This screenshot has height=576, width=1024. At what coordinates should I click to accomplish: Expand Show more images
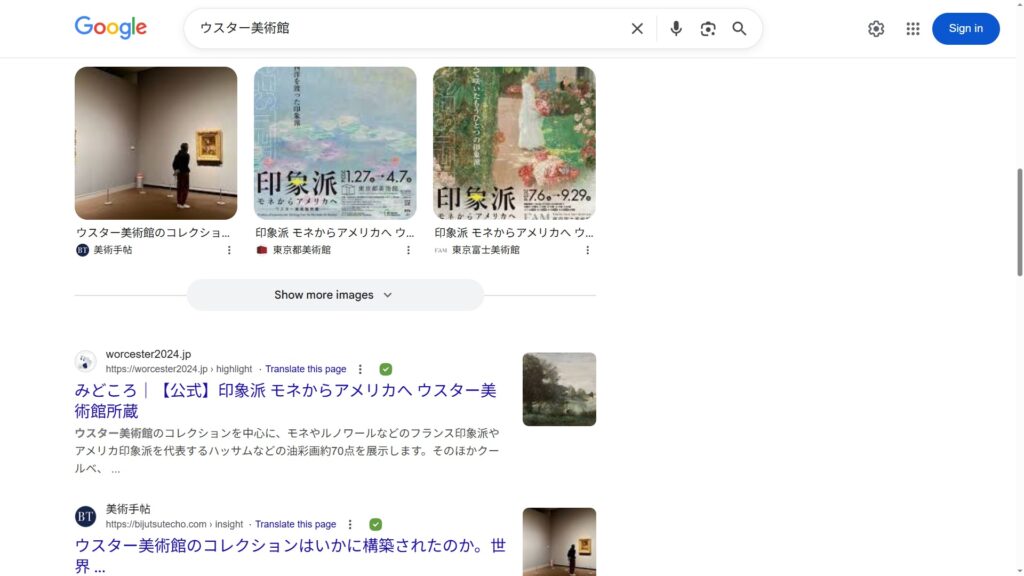coord(334,295)
